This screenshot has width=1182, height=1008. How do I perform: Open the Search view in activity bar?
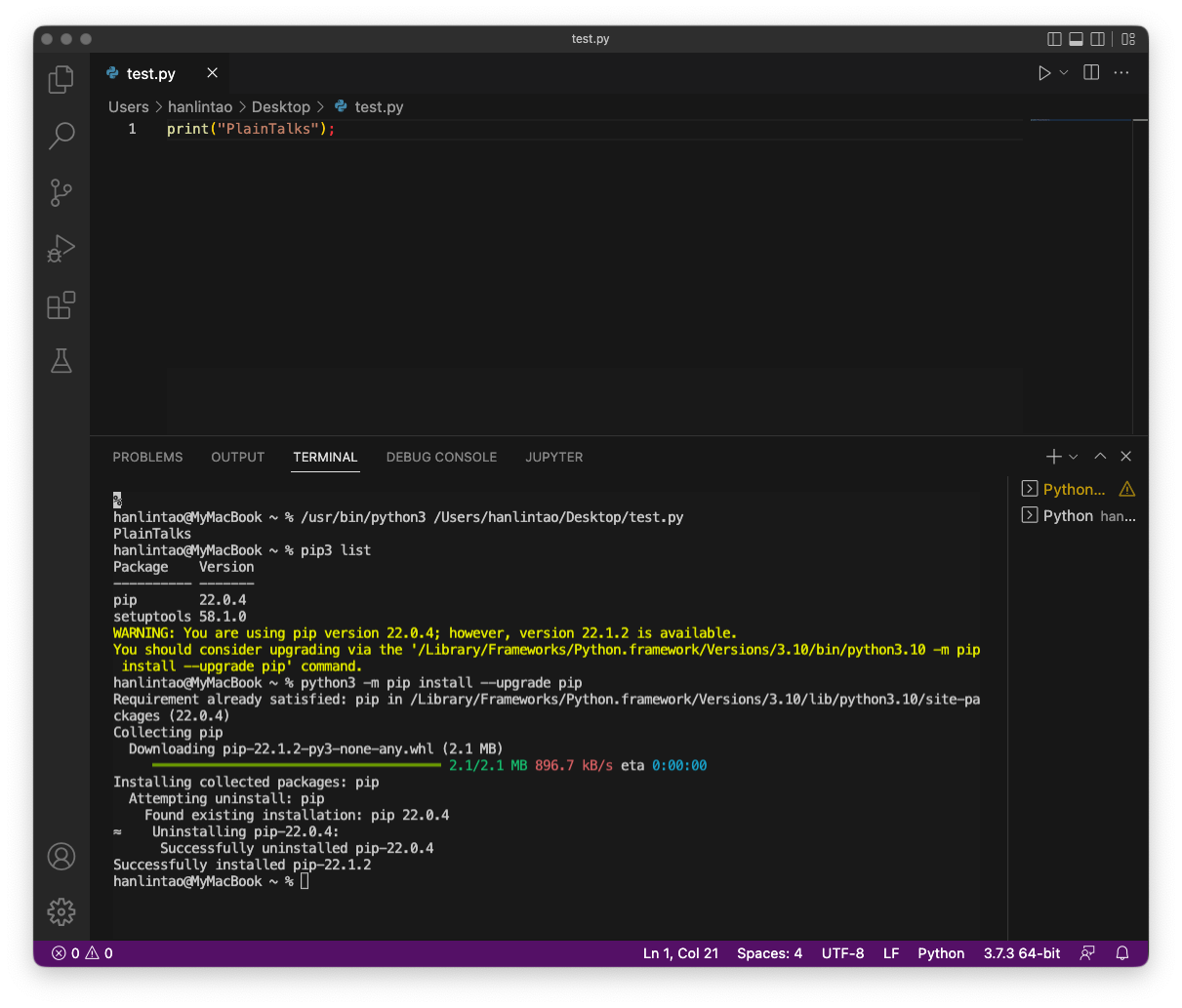(x=61, y=136)
